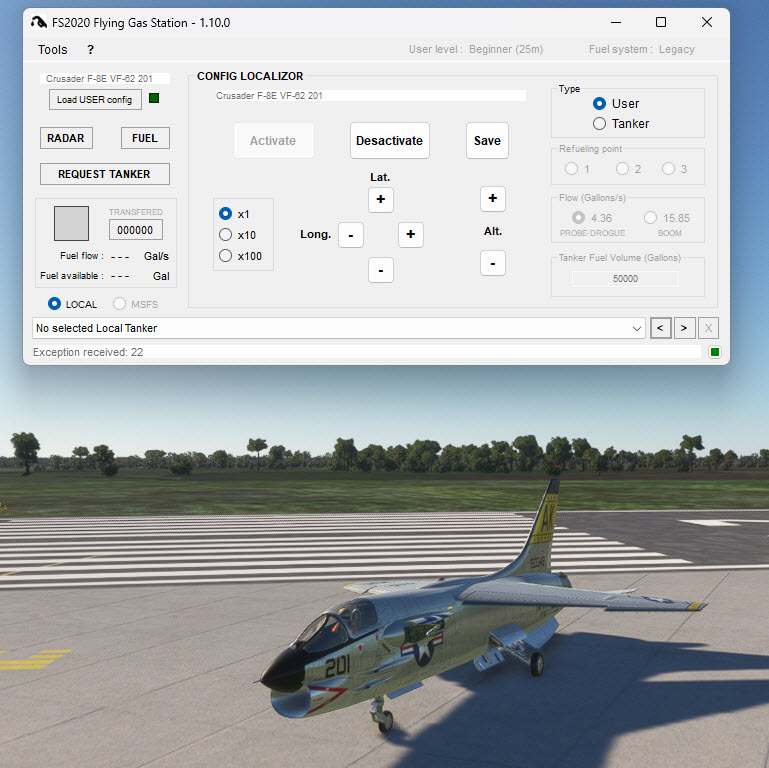This screenshot has width=769, height=768.
Task: Click previous tanker < button
Action: [x=660, y=328]
